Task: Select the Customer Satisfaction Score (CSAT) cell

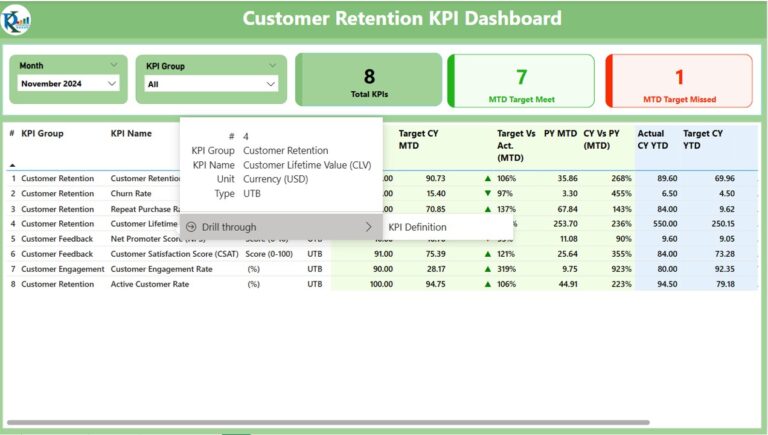Action: pyautogui.click(x=174, y=254)
